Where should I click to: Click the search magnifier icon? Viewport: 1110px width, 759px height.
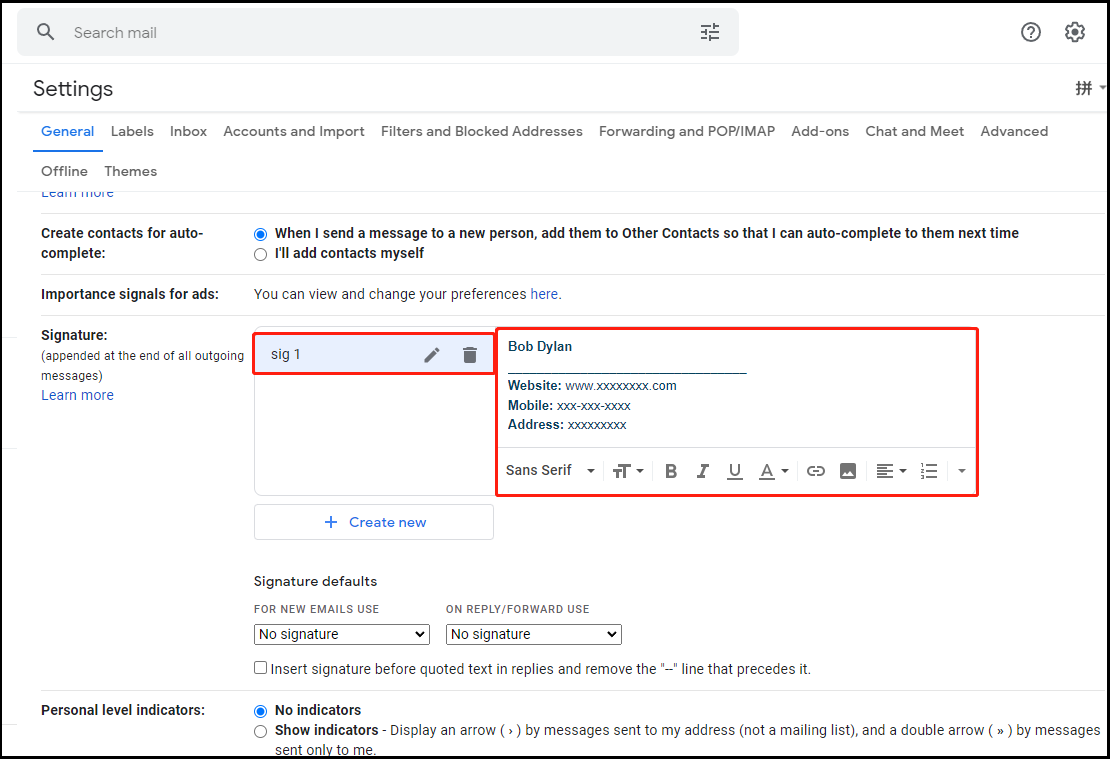(x=45, y=32)
